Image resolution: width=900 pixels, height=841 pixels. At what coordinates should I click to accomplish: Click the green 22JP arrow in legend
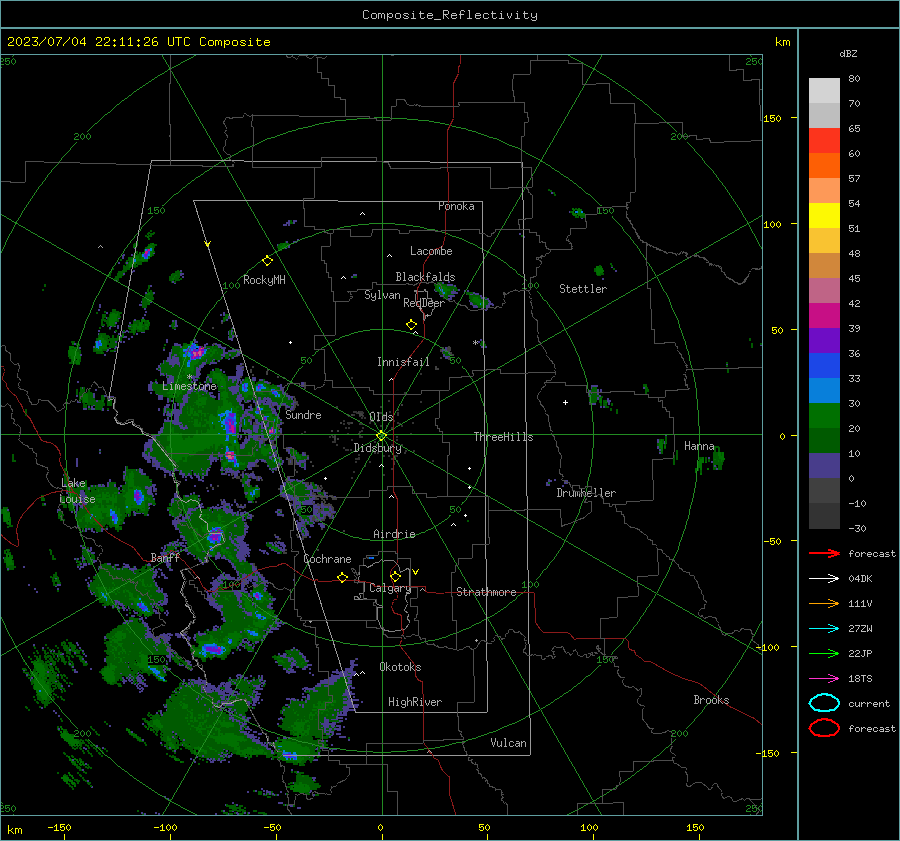[824, 653]
